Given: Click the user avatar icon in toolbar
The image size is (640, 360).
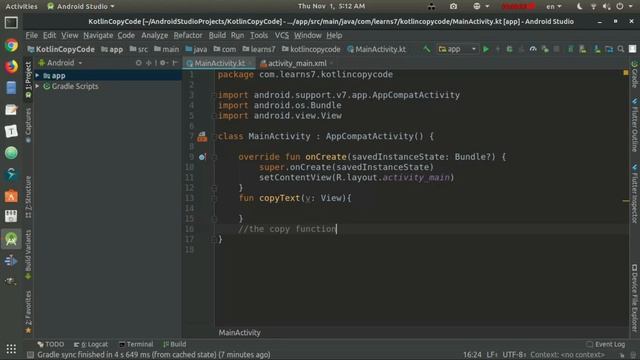Looking at the screenshot, I should point(632,49).
